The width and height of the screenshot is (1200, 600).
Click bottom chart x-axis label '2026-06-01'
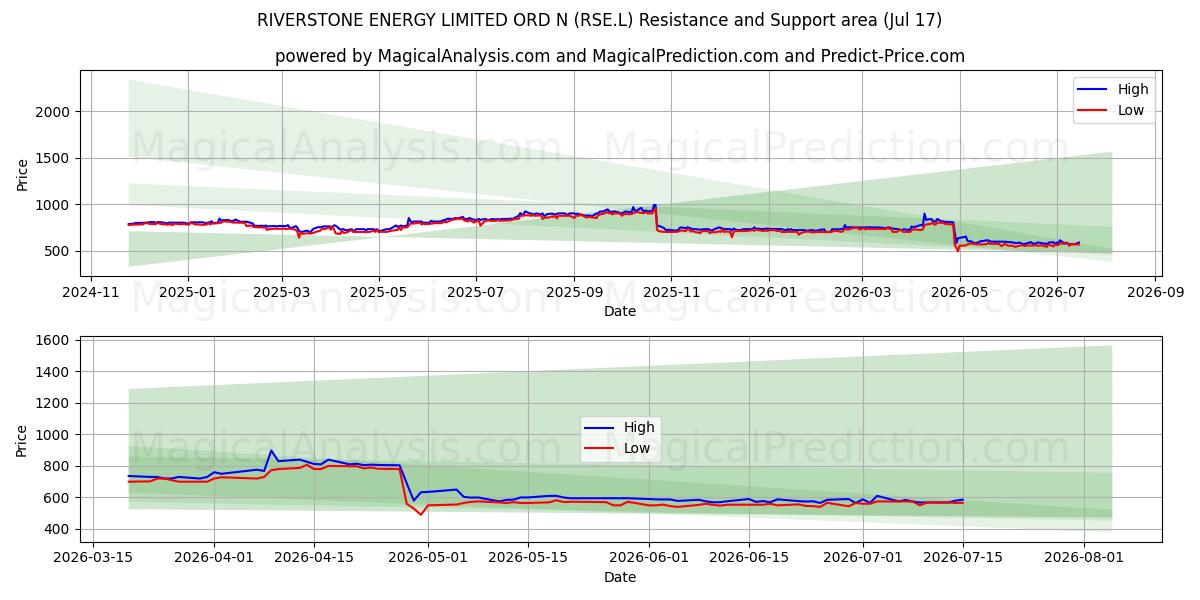point(649,559)
